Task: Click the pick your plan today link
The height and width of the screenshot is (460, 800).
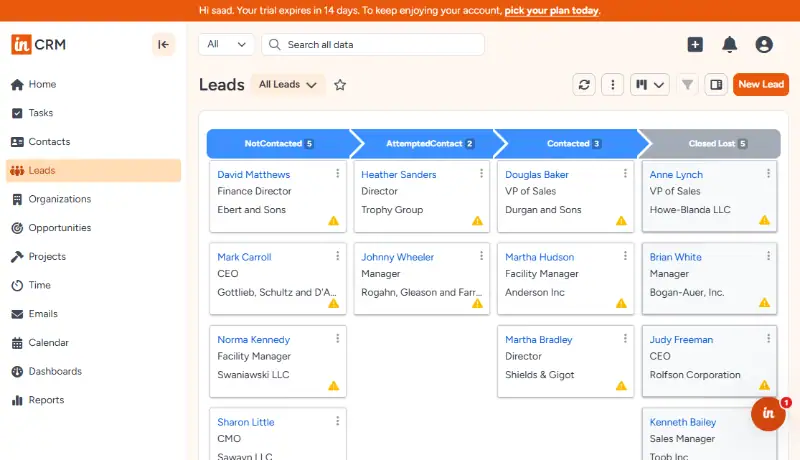Action: click(552, 11)
